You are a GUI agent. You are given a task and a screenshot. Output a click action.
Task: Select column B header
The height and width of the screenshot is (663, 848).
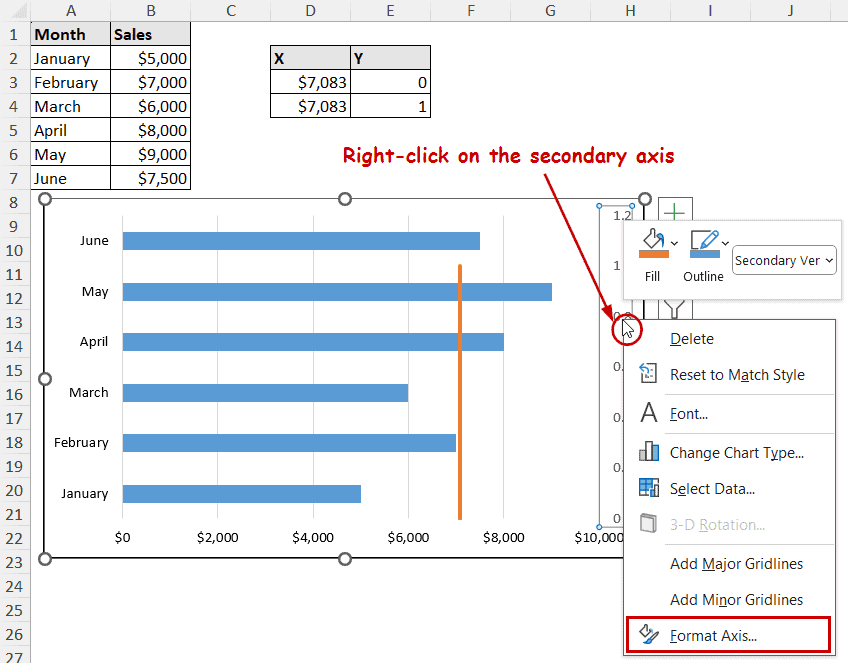(151, 10)
